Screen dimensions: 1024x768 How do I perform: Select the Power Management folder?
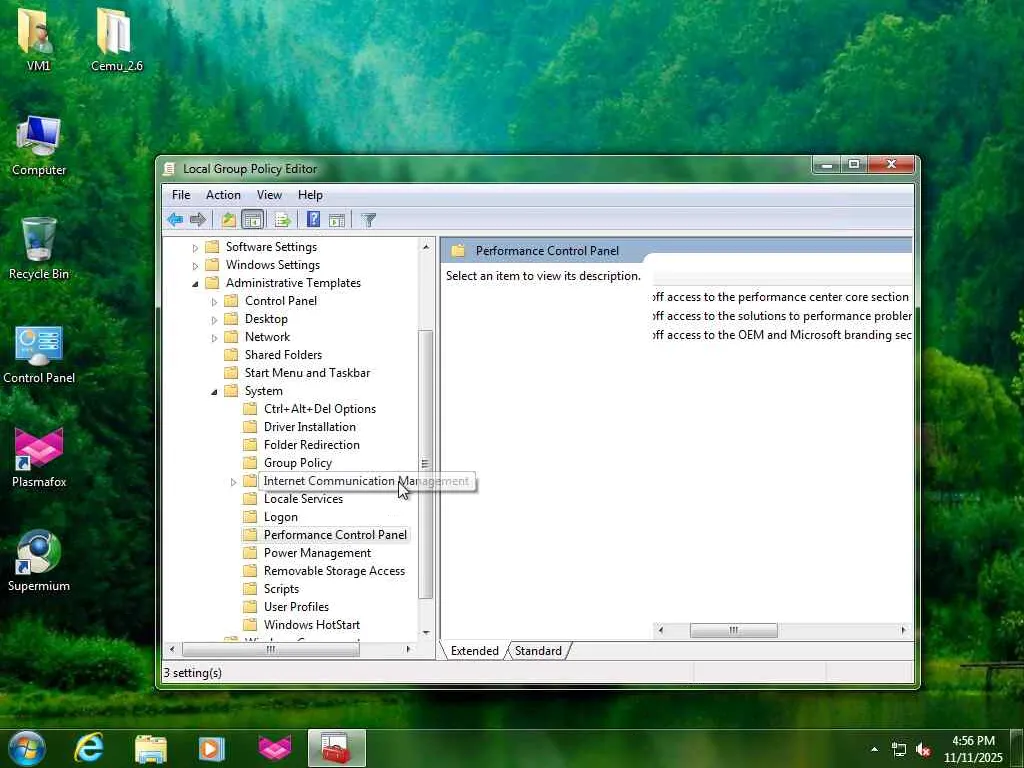click(x=317, y=552)
